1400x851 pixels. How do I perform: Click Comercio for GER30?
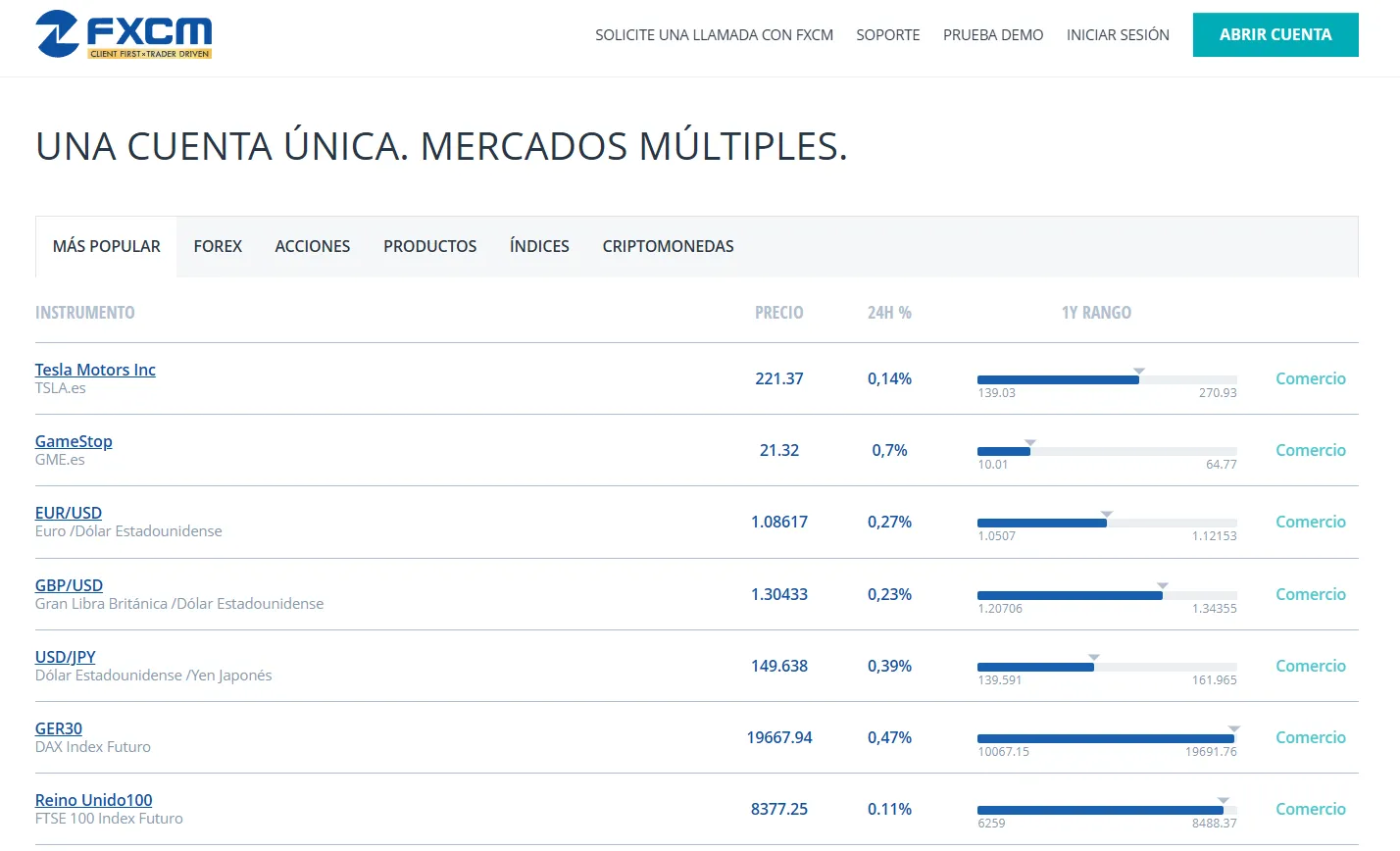point(1311,737)
